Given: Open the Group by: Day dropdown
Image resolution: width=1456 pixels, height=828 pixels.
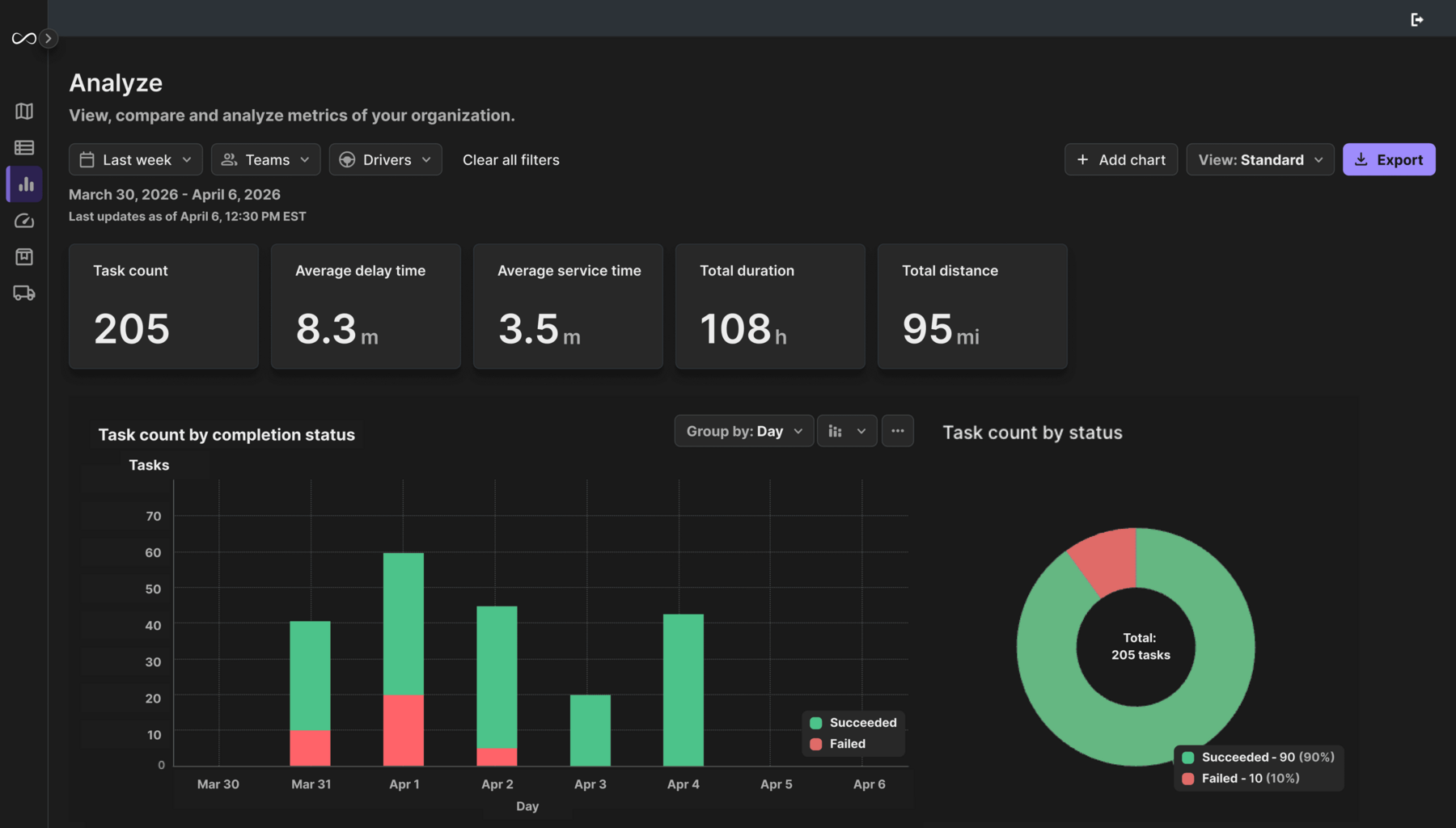Looking at the screenshot, I should click(743, 431).
